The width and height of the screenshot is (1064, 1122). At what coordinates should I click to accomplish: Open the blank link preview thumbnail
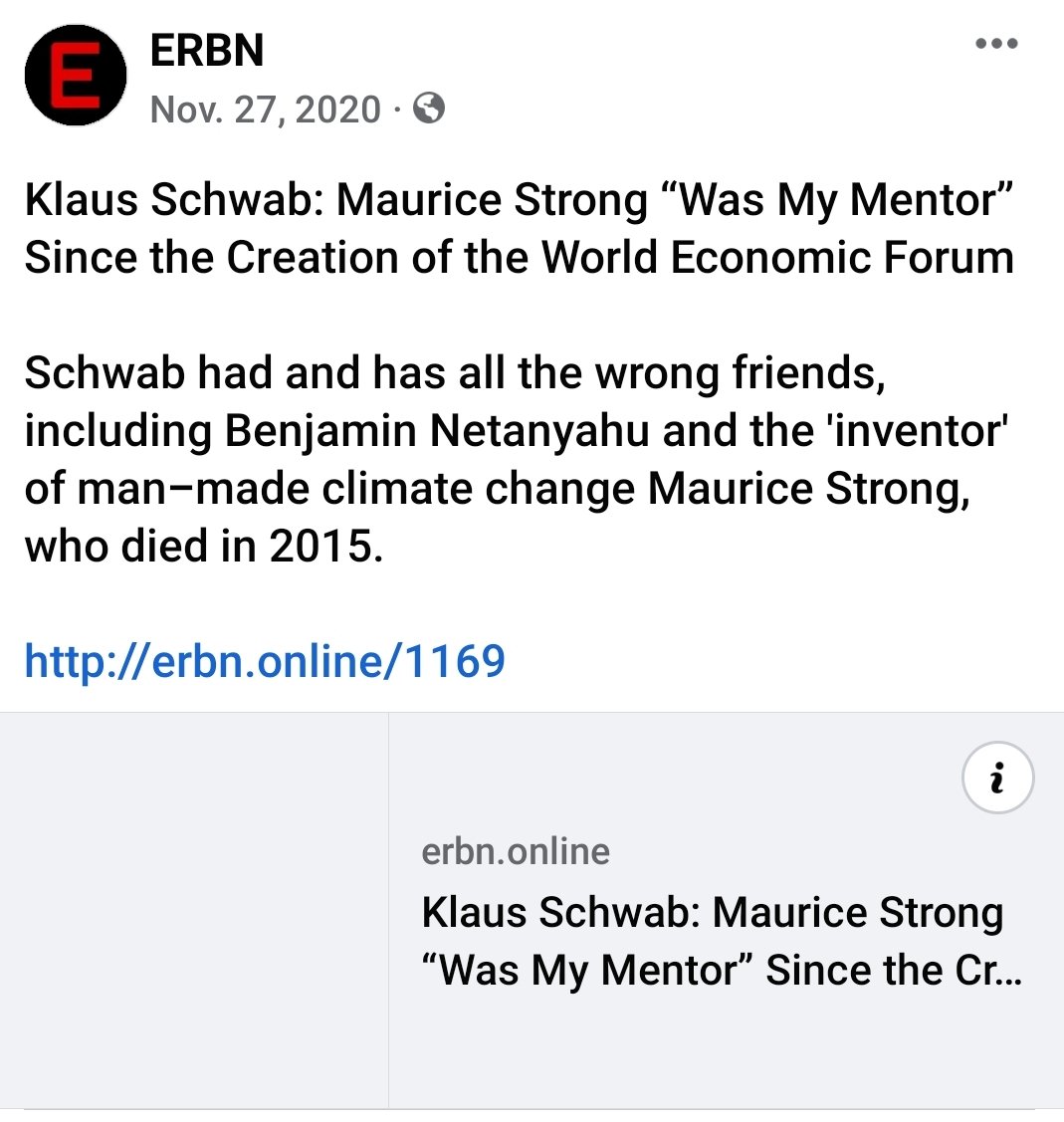(194, 910)
